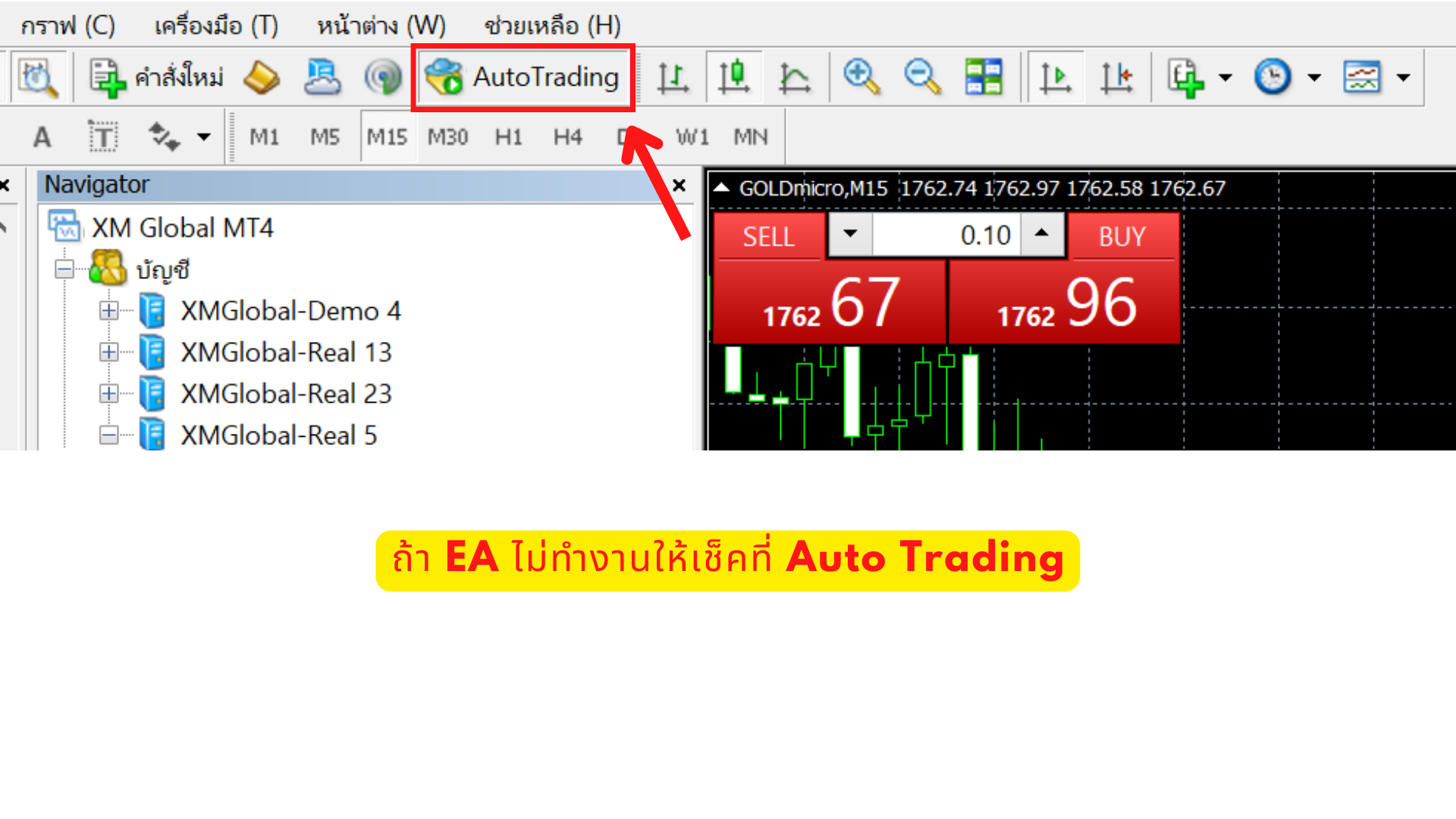This screenshot has width=1456, height=819.
Task: Collapse the บัญชี accounts node
Action: point(64,269)
